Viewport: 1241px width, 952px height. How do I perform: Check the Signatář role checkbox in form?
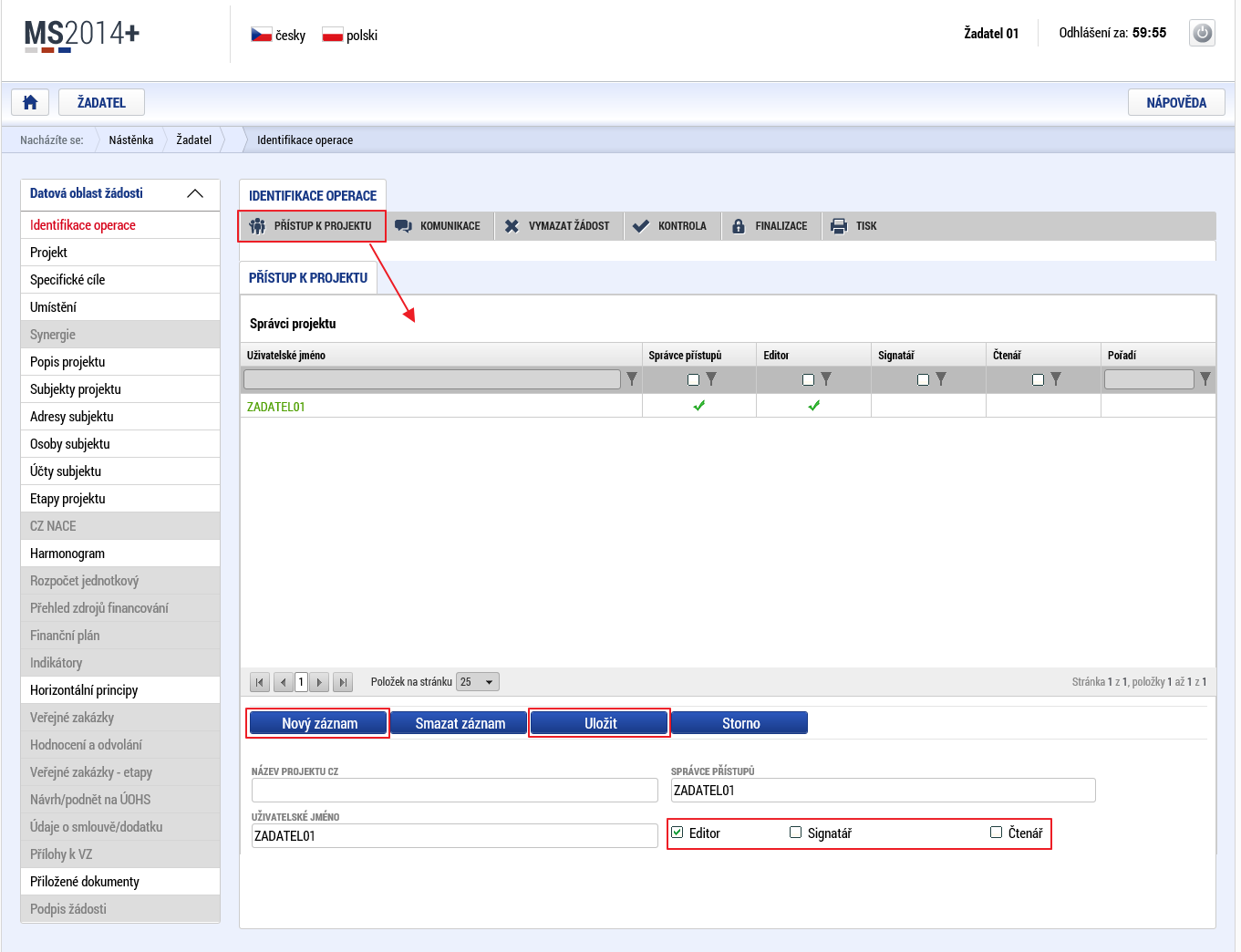click(796, 833)
